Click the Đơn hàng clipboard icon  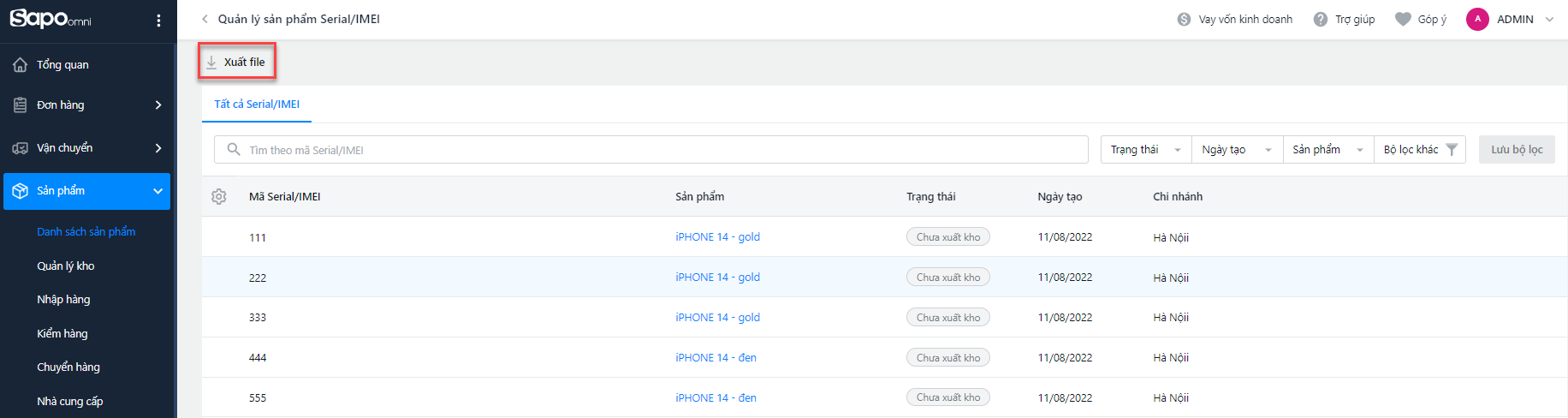coord(21,104)
